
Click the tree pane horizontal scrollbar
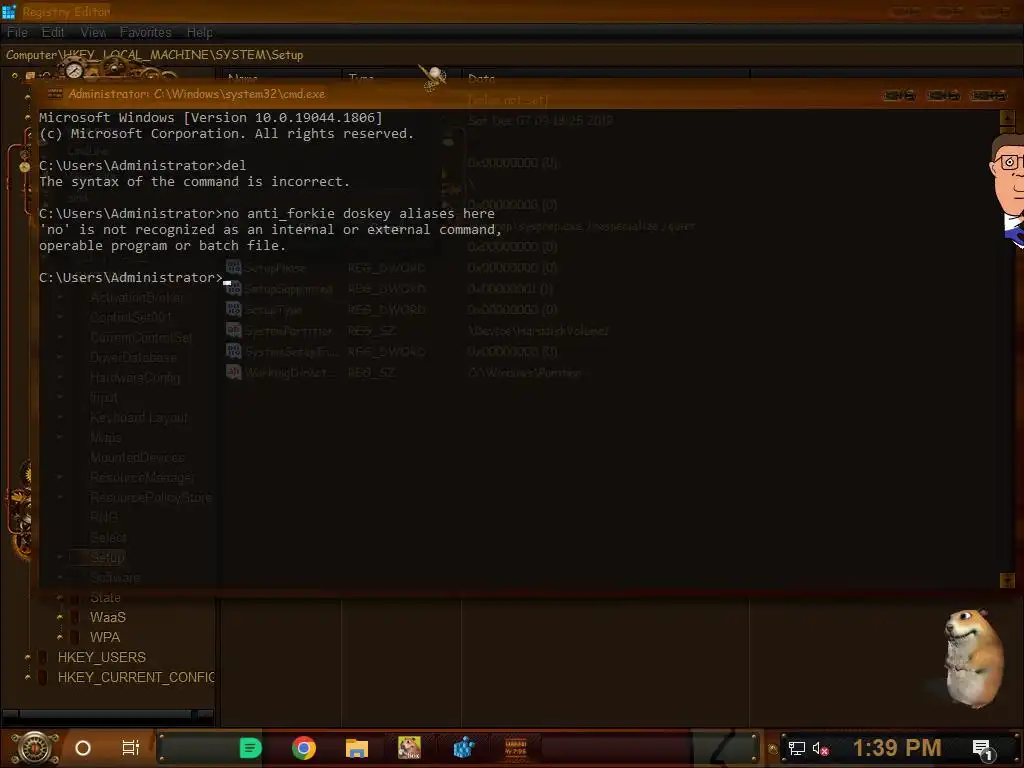click(x=108, y=714)
